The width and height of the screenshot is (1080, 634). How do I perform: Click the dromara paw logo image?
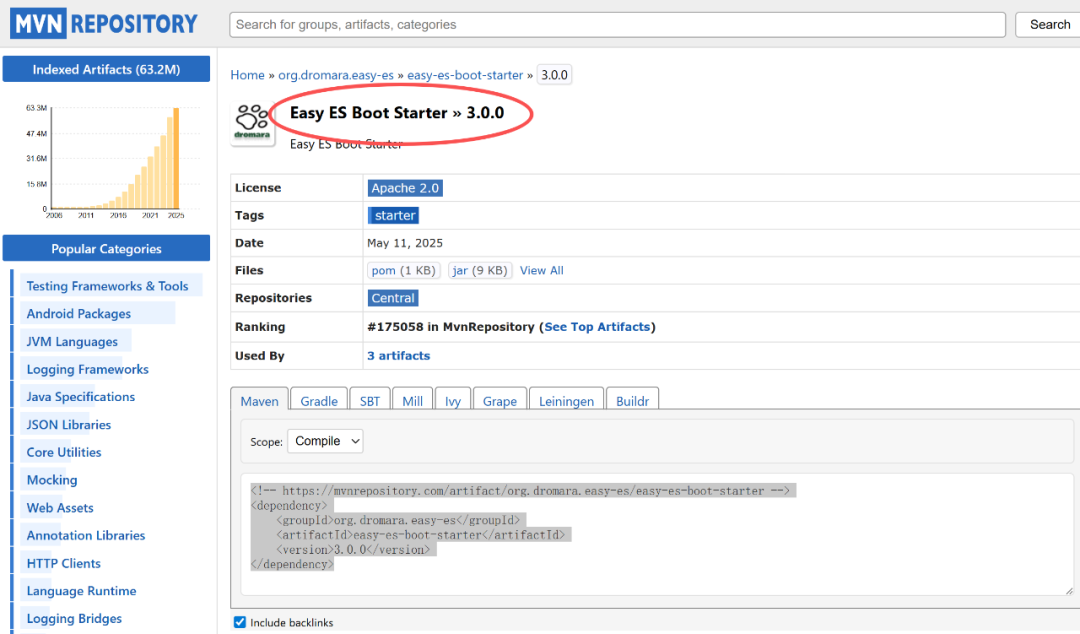[252, 122]
